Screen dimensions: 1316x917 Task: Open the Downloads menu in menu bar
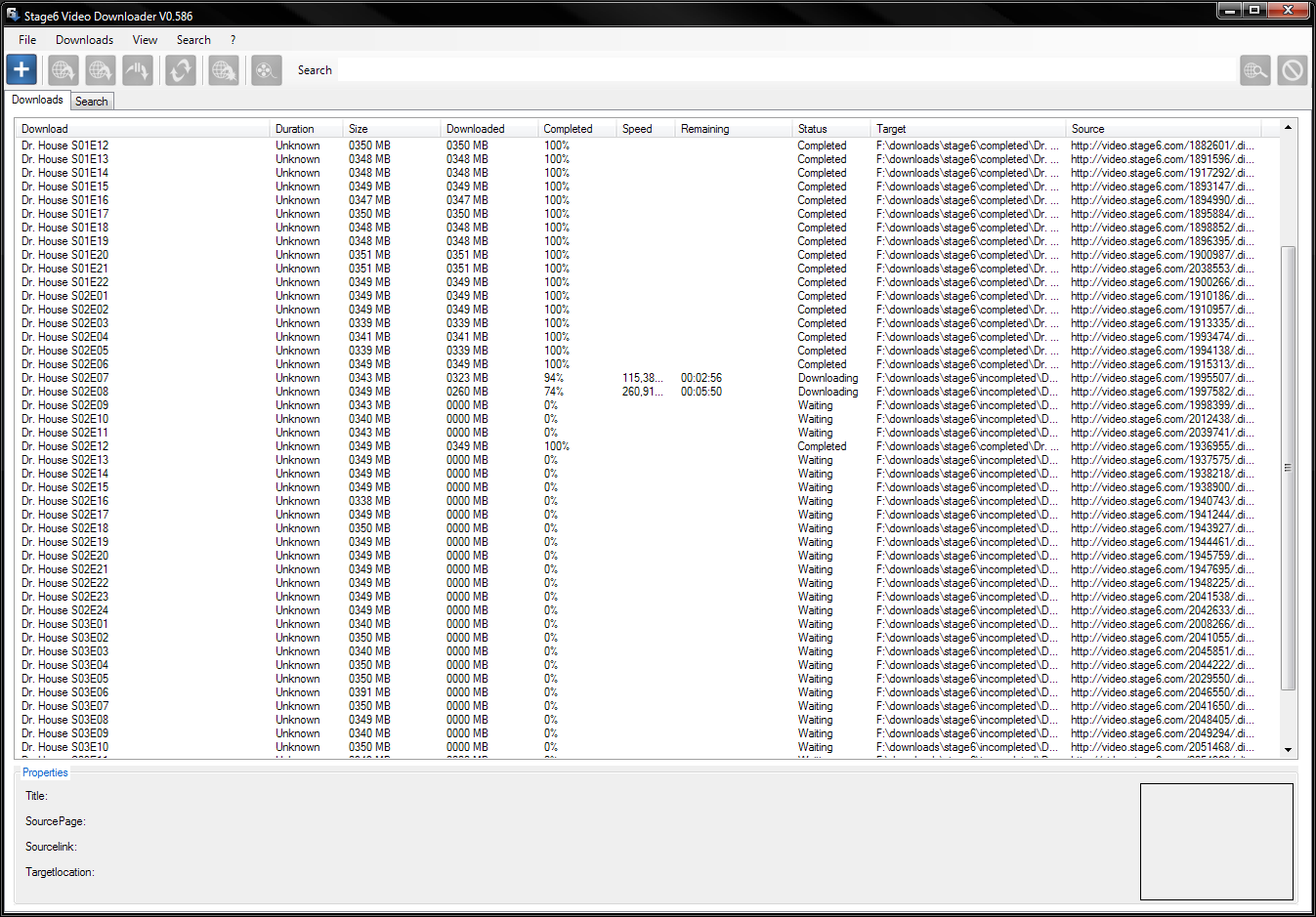point(84,40)
